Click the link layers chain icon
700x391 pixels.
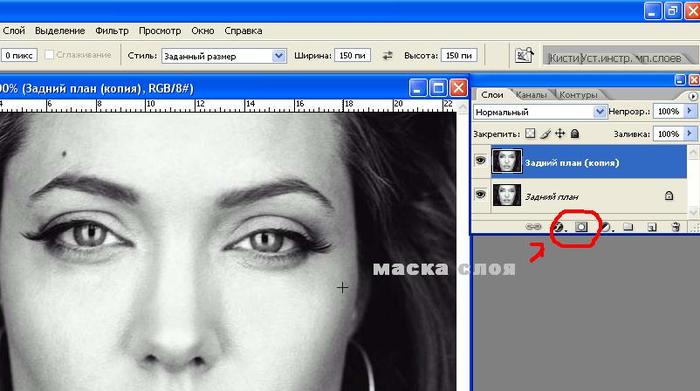point(533,227)
